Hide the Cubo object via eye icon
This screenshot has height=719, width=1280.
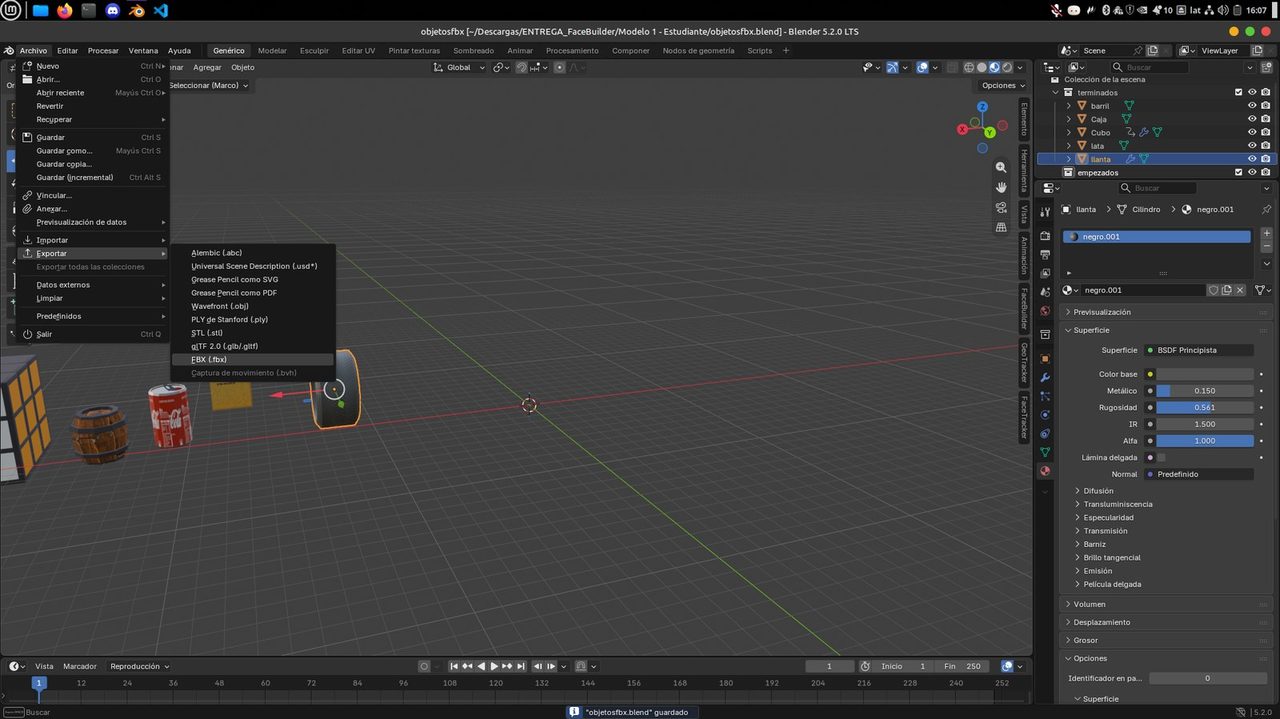(x=1252, y=132)
